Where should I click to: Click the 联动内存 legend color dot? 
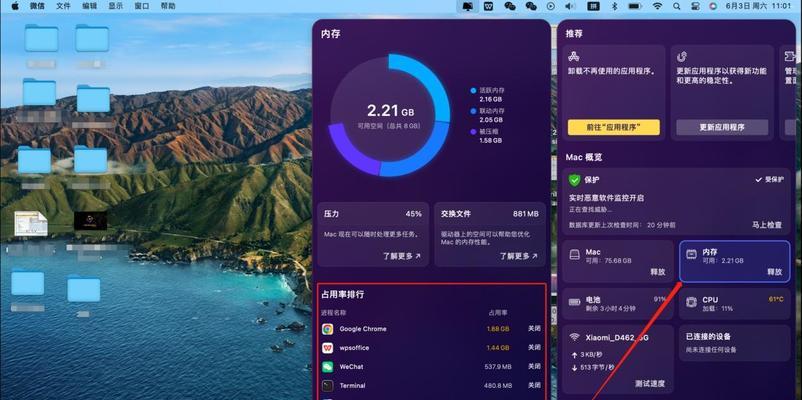tap(473, 111)
